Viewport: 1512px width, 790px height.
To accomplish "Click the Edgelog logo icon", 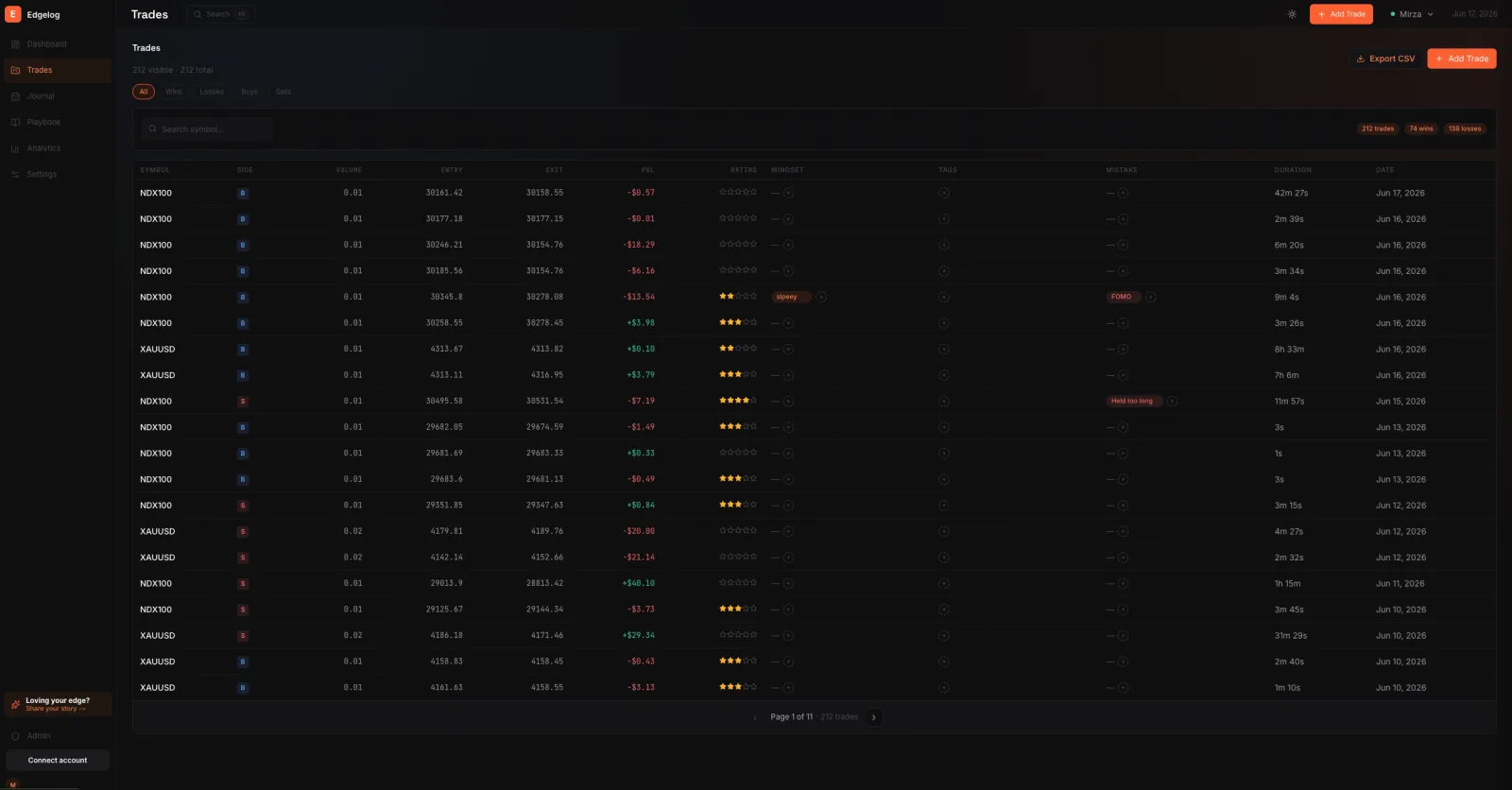I will pos(13,14).
